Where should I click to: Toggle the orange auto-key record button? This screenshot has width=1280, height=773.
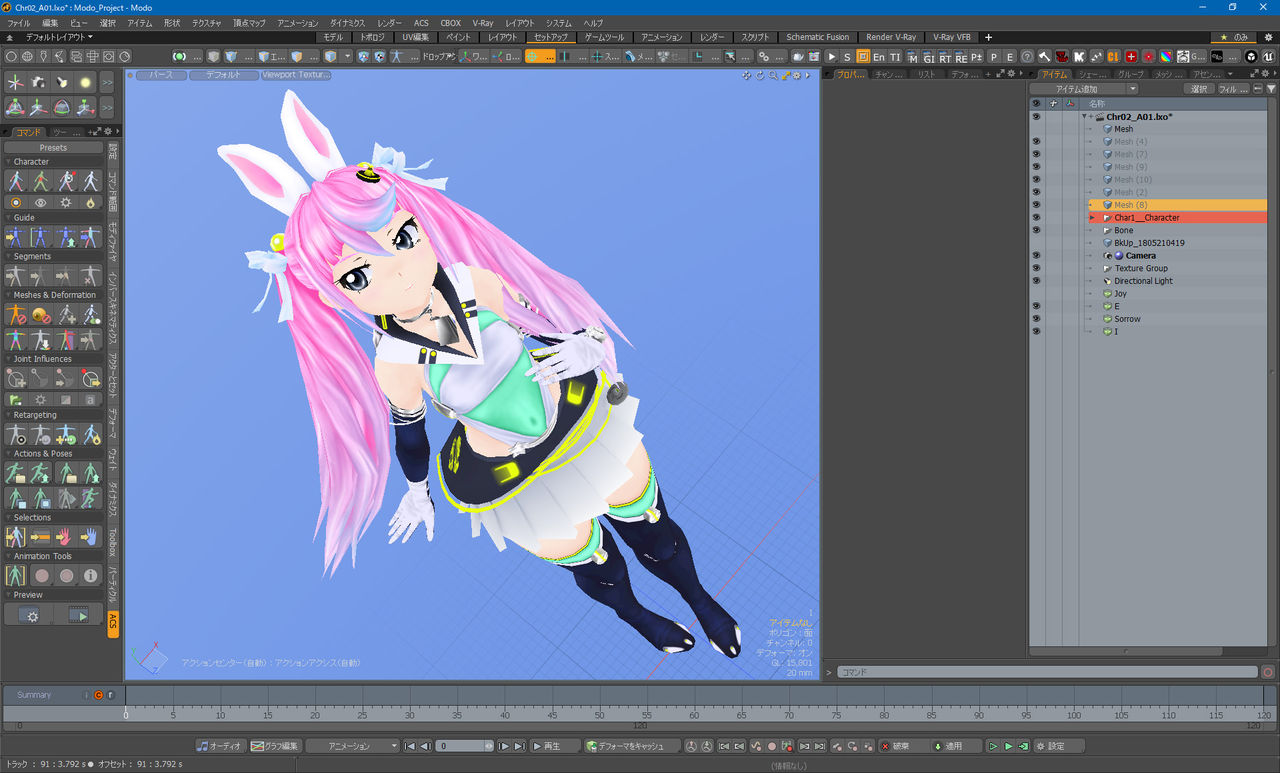click(x=98, y=694)
